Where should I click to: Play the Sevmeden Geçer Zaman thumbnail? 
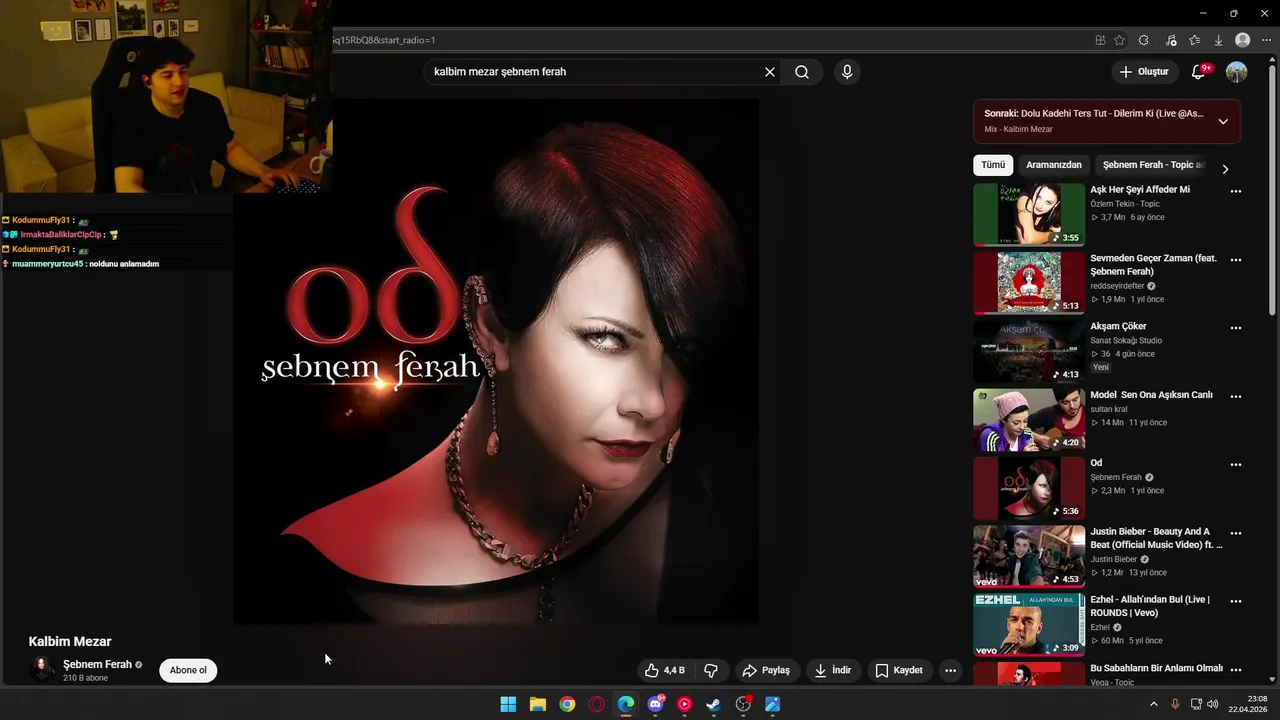point(1029,283)
